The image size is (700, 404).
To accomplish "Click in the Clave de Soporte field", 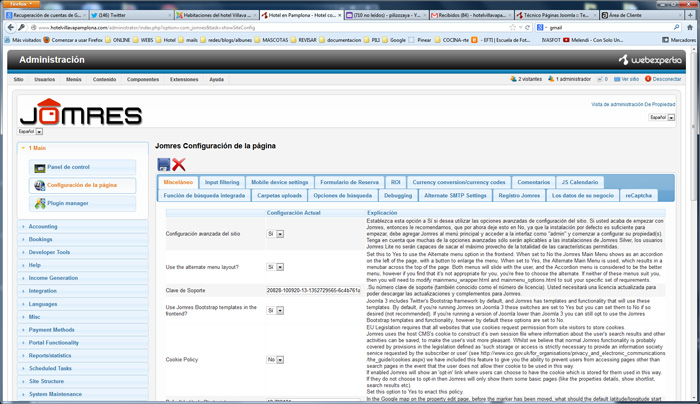I will pyautogui.click(x=313, y=290).
